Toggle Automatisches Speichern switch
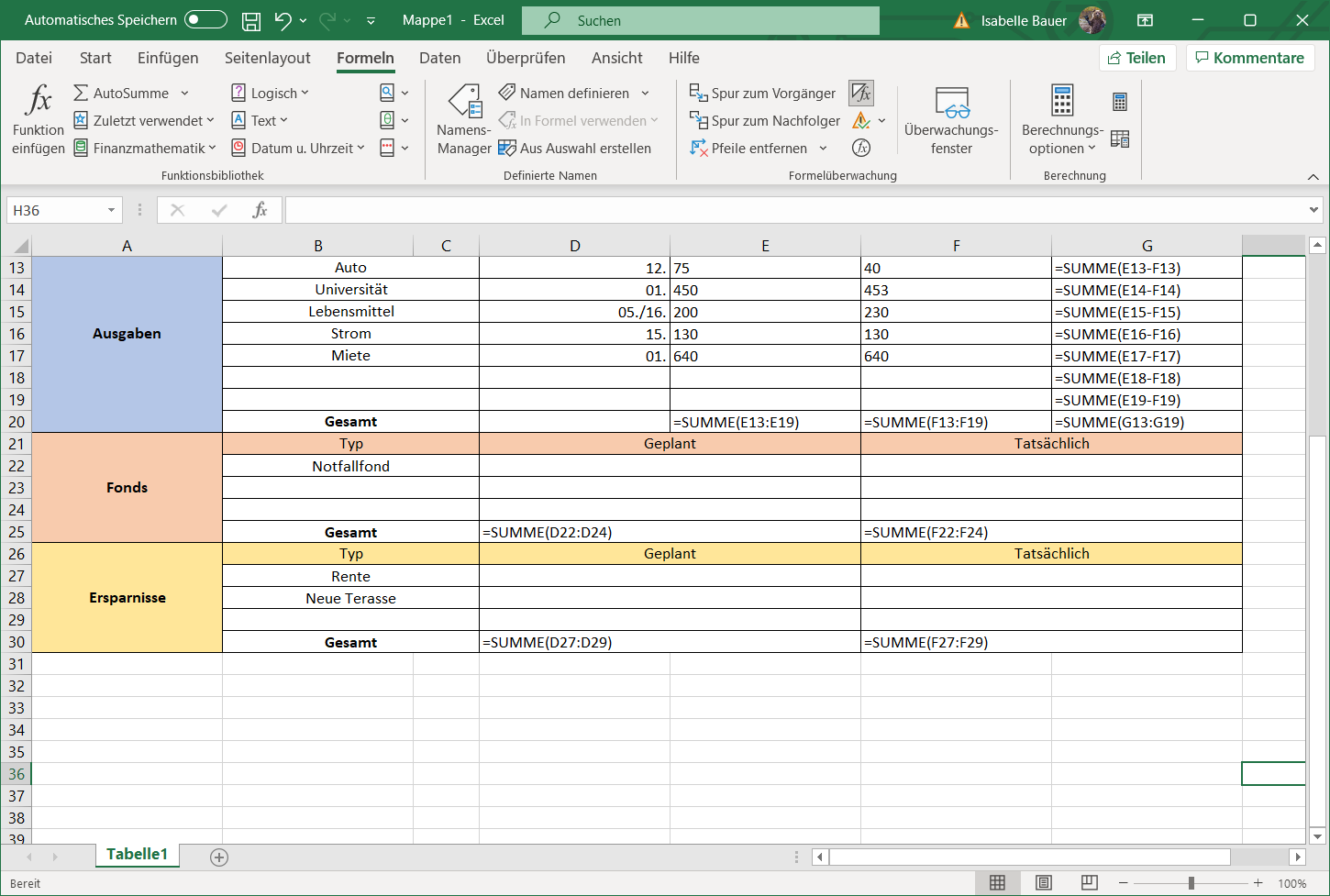 pyautogui.click(x=205, y=20)
